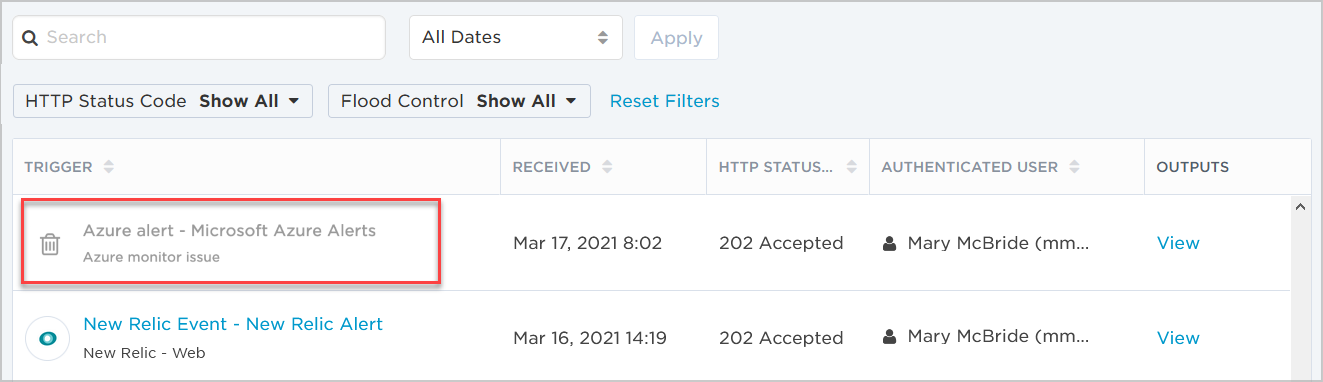Click the trash icon beside Azure alert
Image resolution: width=1323 pixels, height=382 pixels.
pyautogui.click(x=49, y=244)
